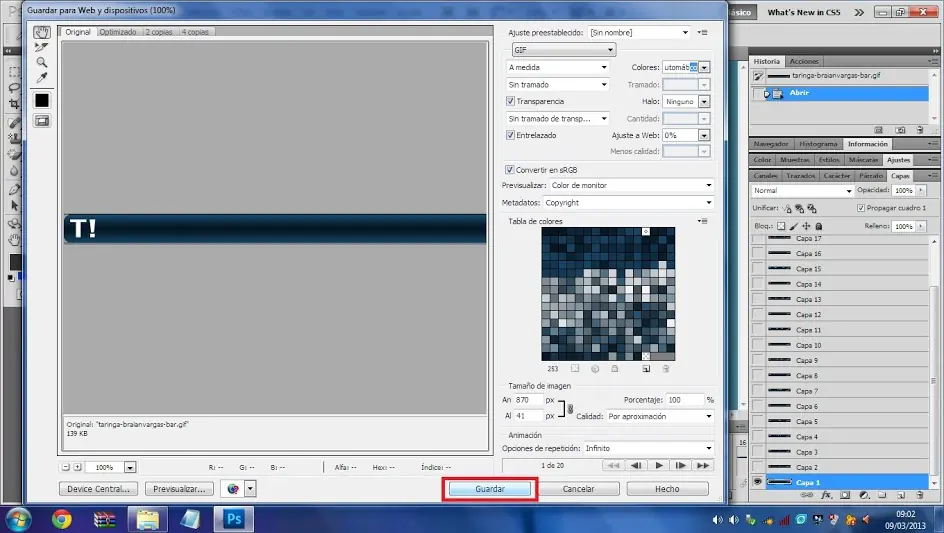Jump to first animation frame
Image resolution: width=944 pixels, height=533 pixels.
613,466
